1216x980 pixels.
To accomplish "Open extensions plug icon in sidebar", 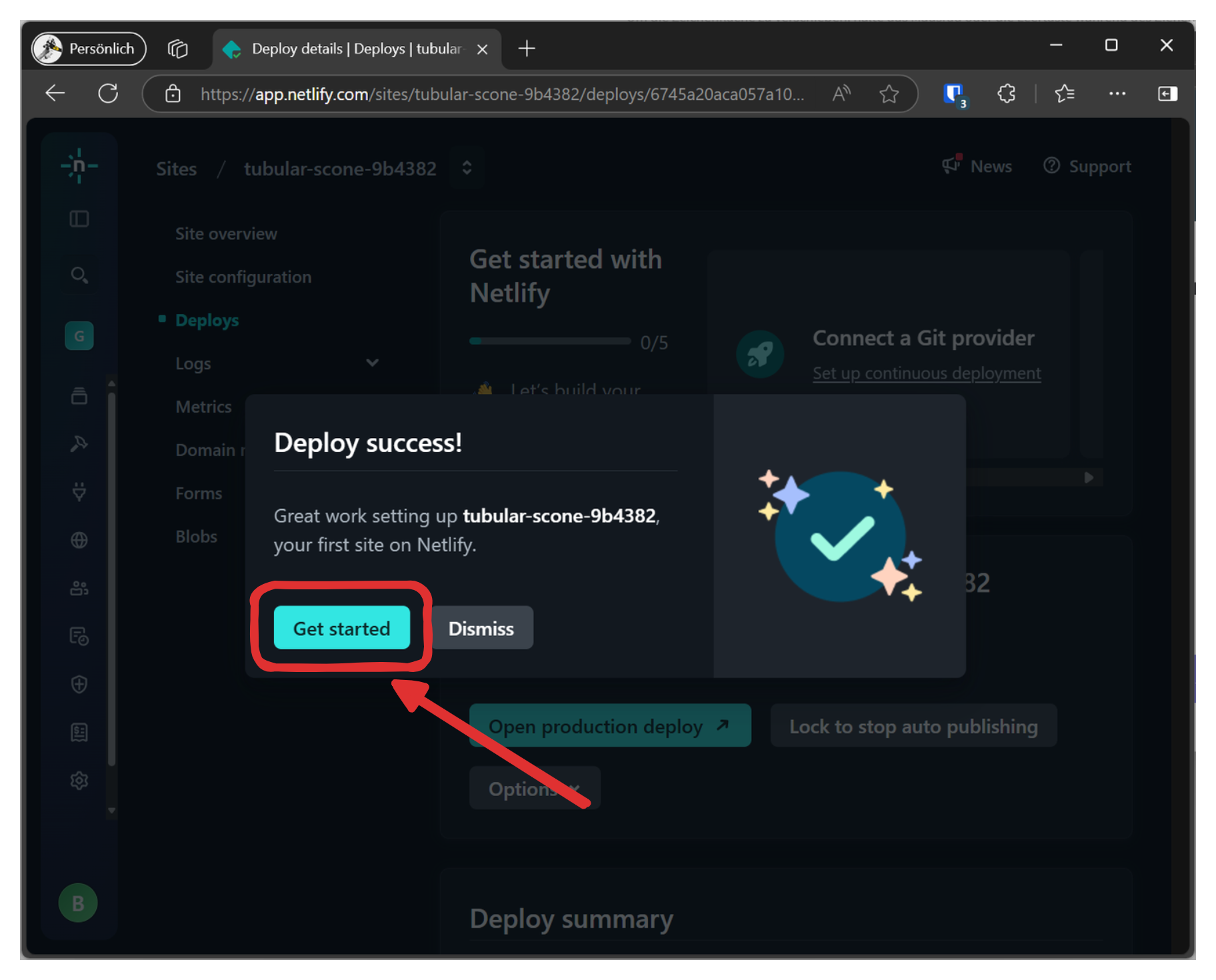I will (79, 491).
